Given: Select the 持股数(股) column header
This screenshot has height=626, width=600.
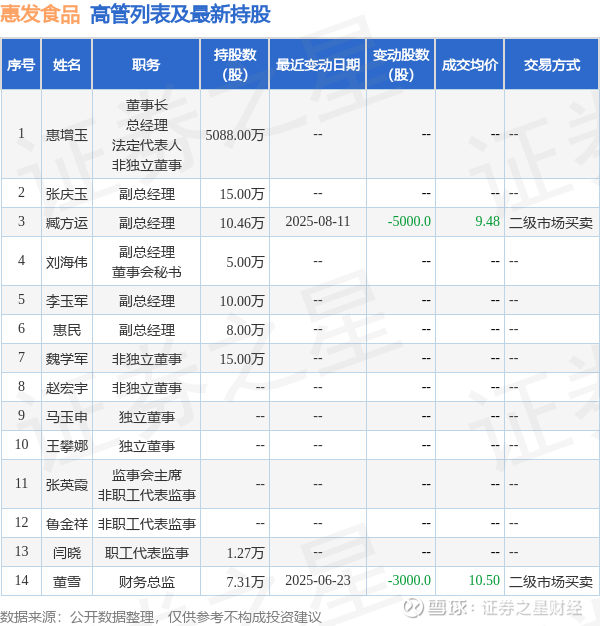Looking at the screenshot, I should [x=235, y=64].
